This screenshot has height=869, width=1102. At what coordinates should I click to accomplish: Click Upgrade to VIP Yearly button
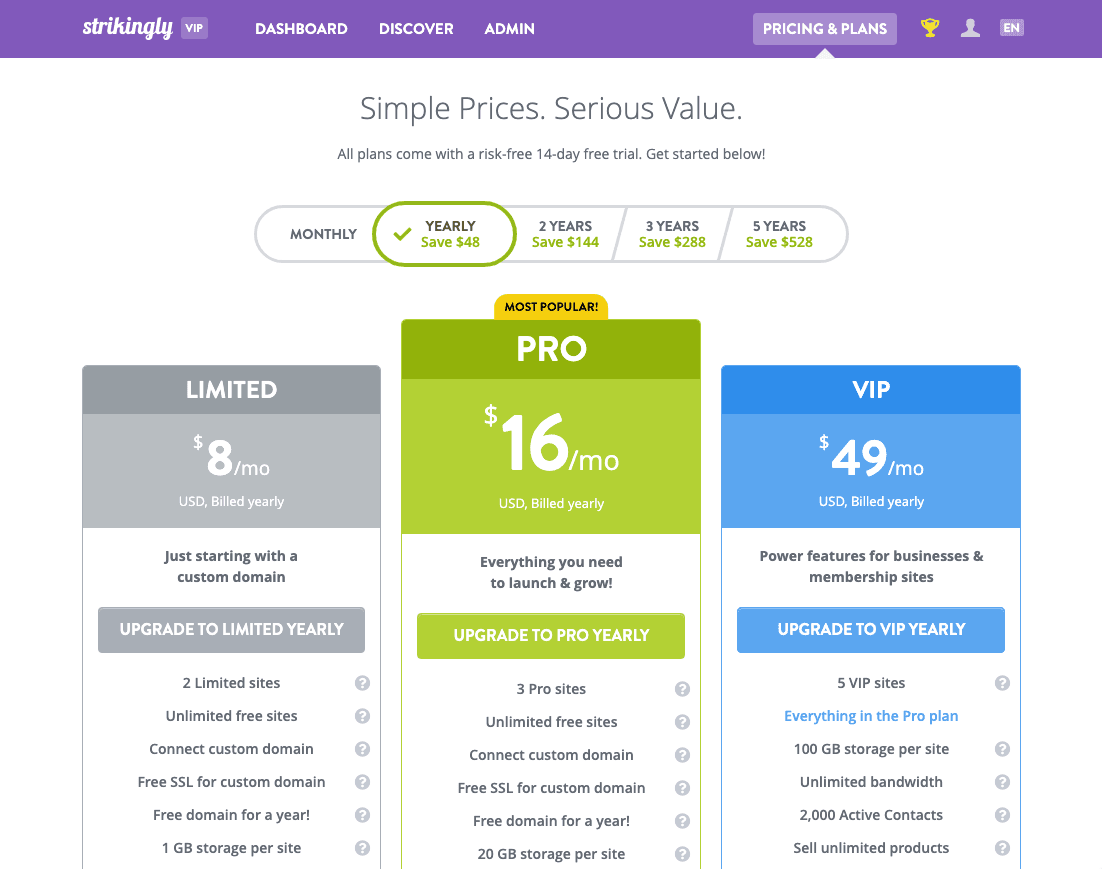(x=871, y=629)
